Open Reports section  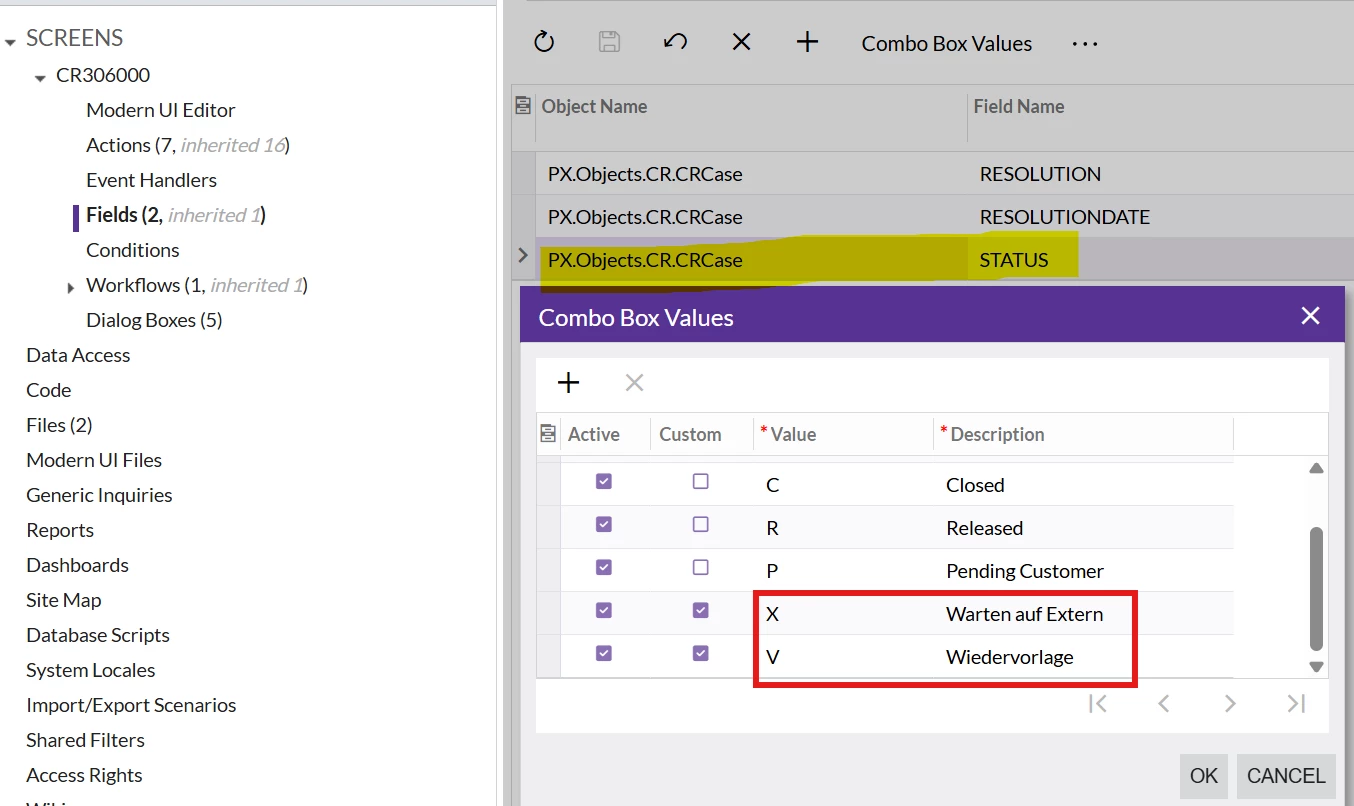coord(60,530)
